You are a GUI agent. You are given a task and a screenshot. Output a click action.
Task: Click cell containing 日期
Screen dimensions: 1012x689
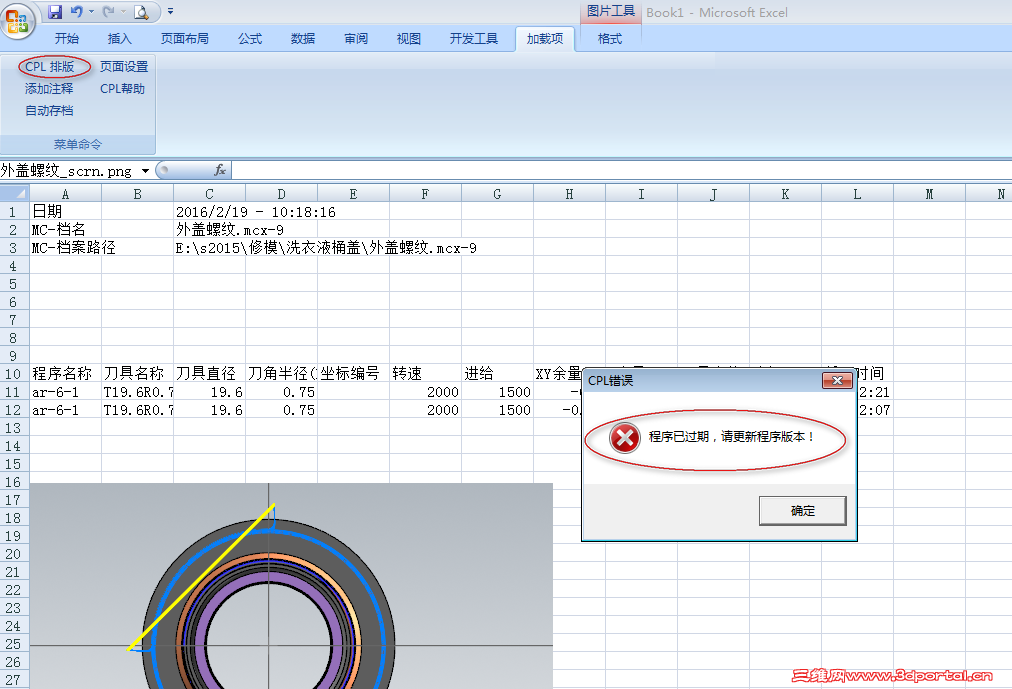pos(65,212)
